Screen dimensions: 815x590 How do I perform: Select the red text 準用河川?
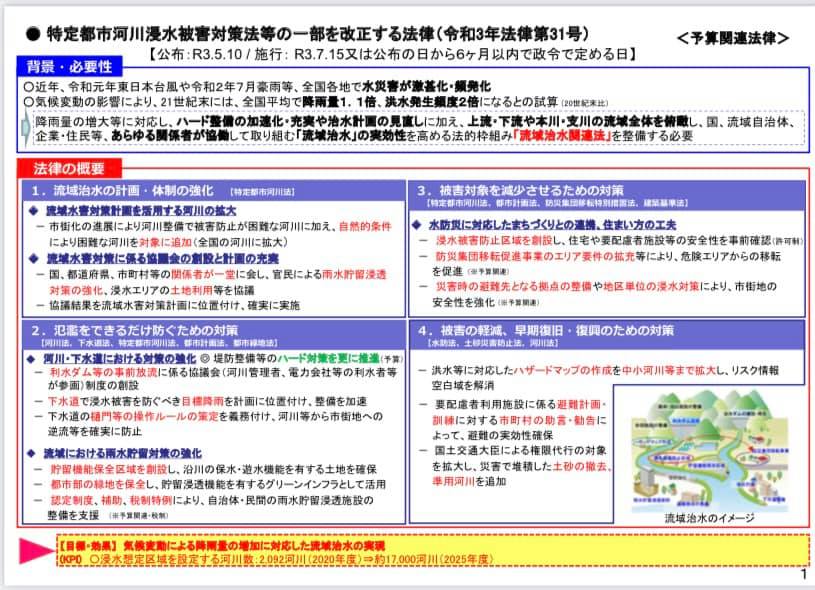pyautogui.click(x=453, y=481)
